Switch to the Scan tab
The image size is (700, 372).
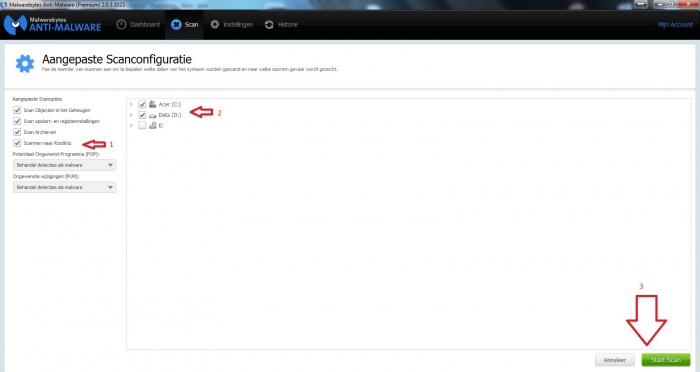pos(184,25)
